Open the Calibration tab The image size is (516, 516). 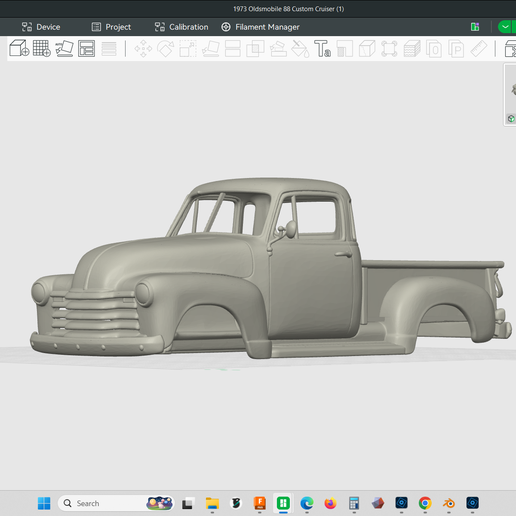coord(181,27)
